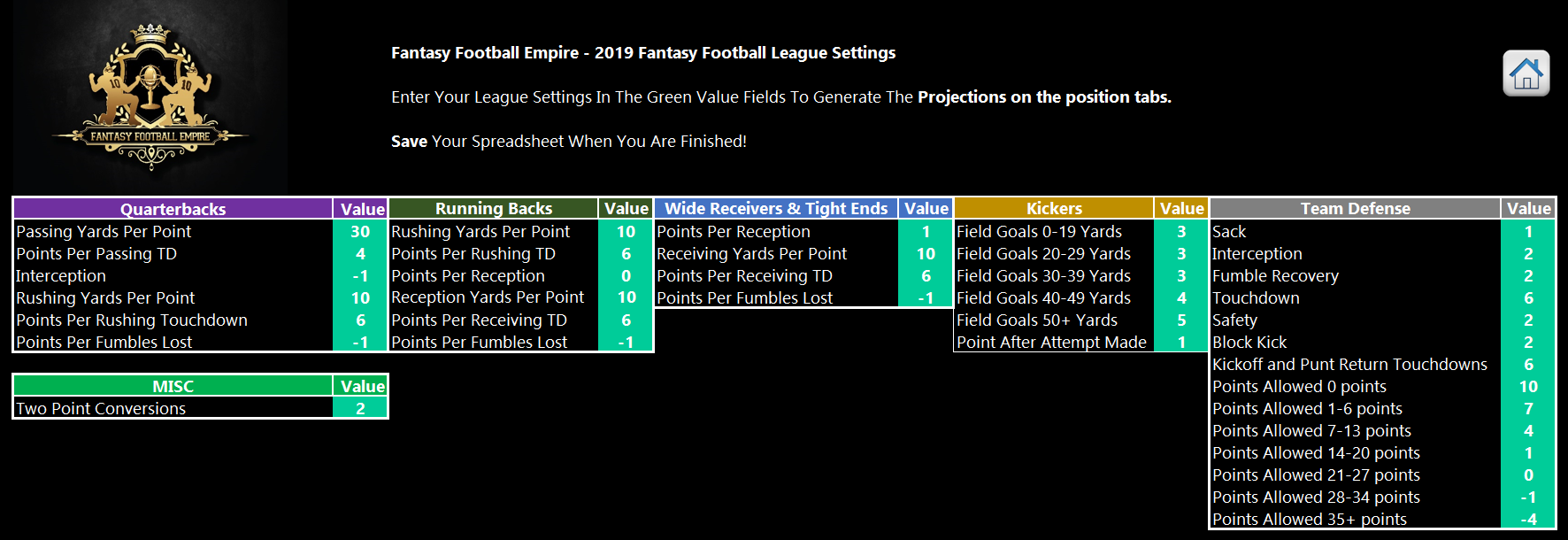Click the Home icon button
This screenshot has height=540, width=1568.
[1526, 73]
